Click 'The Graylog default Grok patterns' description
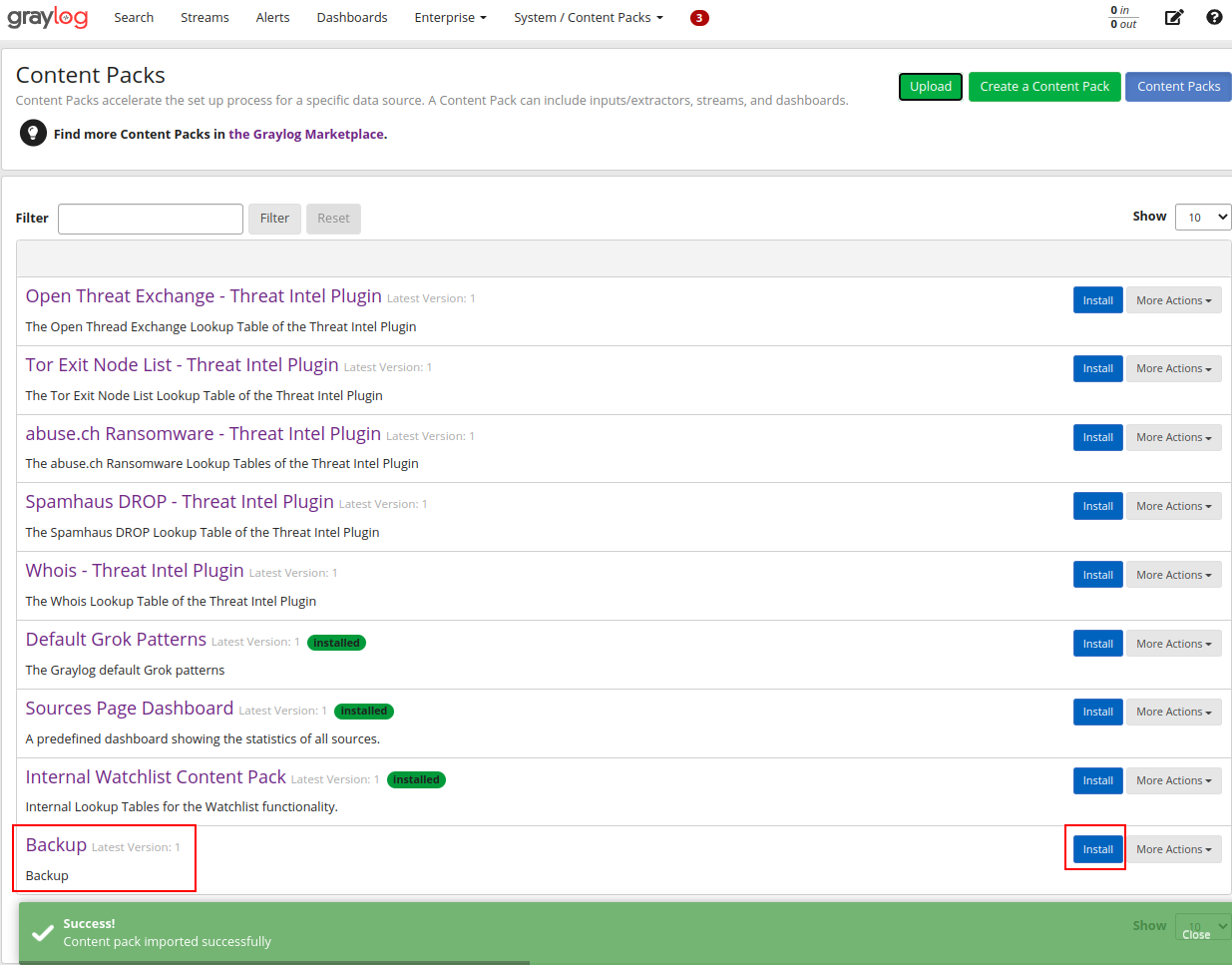The width and height of the screenshot is (1232, 965). point(125,671)
